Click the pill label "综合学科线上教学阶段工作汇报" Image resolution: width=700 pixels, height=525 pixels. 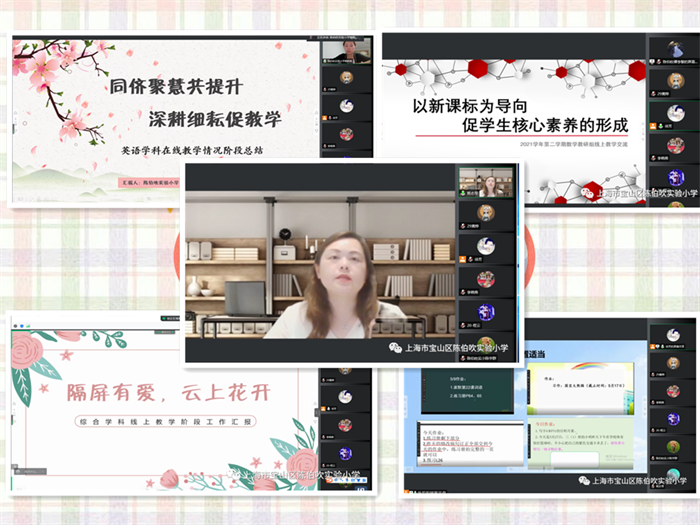pos(165,421)
